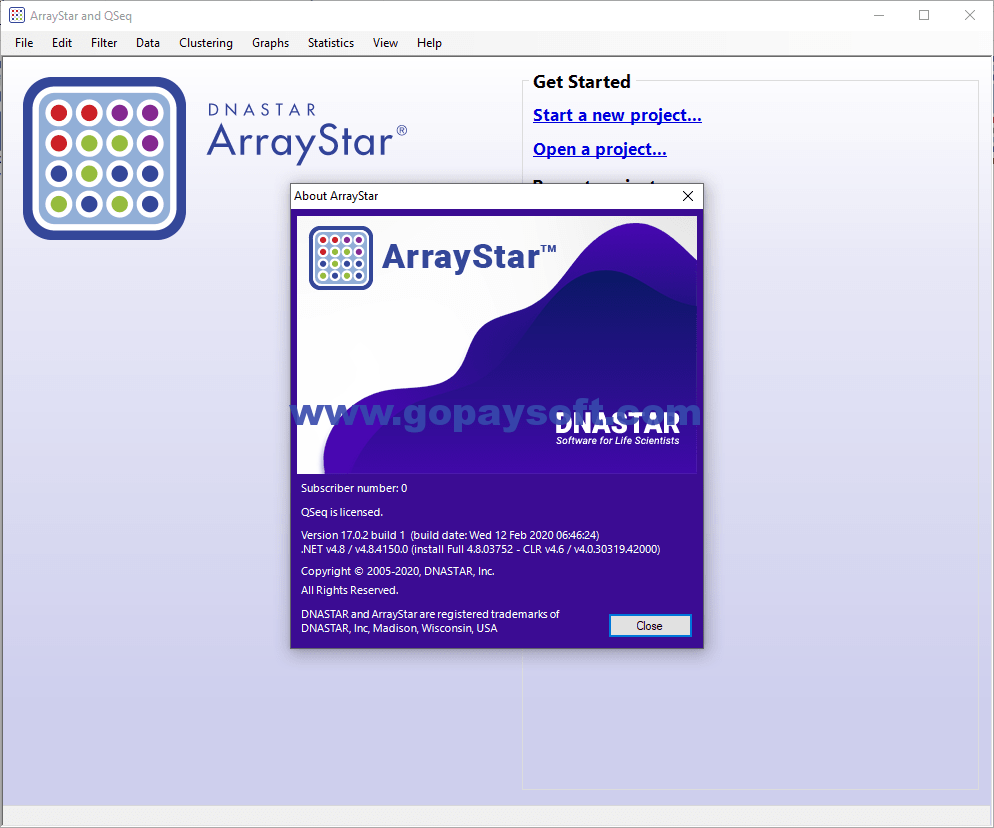Image resolution: width=994 pixels, height=828 pixels.
Task: Open the Help menu
Action: 429,43
